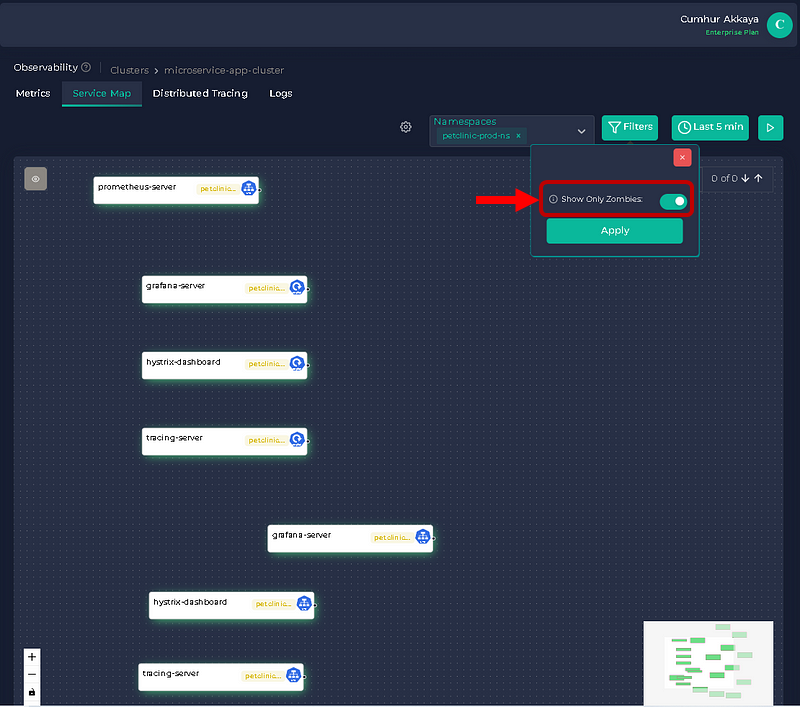800x707 pixels.
Task: Open the Last 5 min time range selector
Action: tap(709, 127)
